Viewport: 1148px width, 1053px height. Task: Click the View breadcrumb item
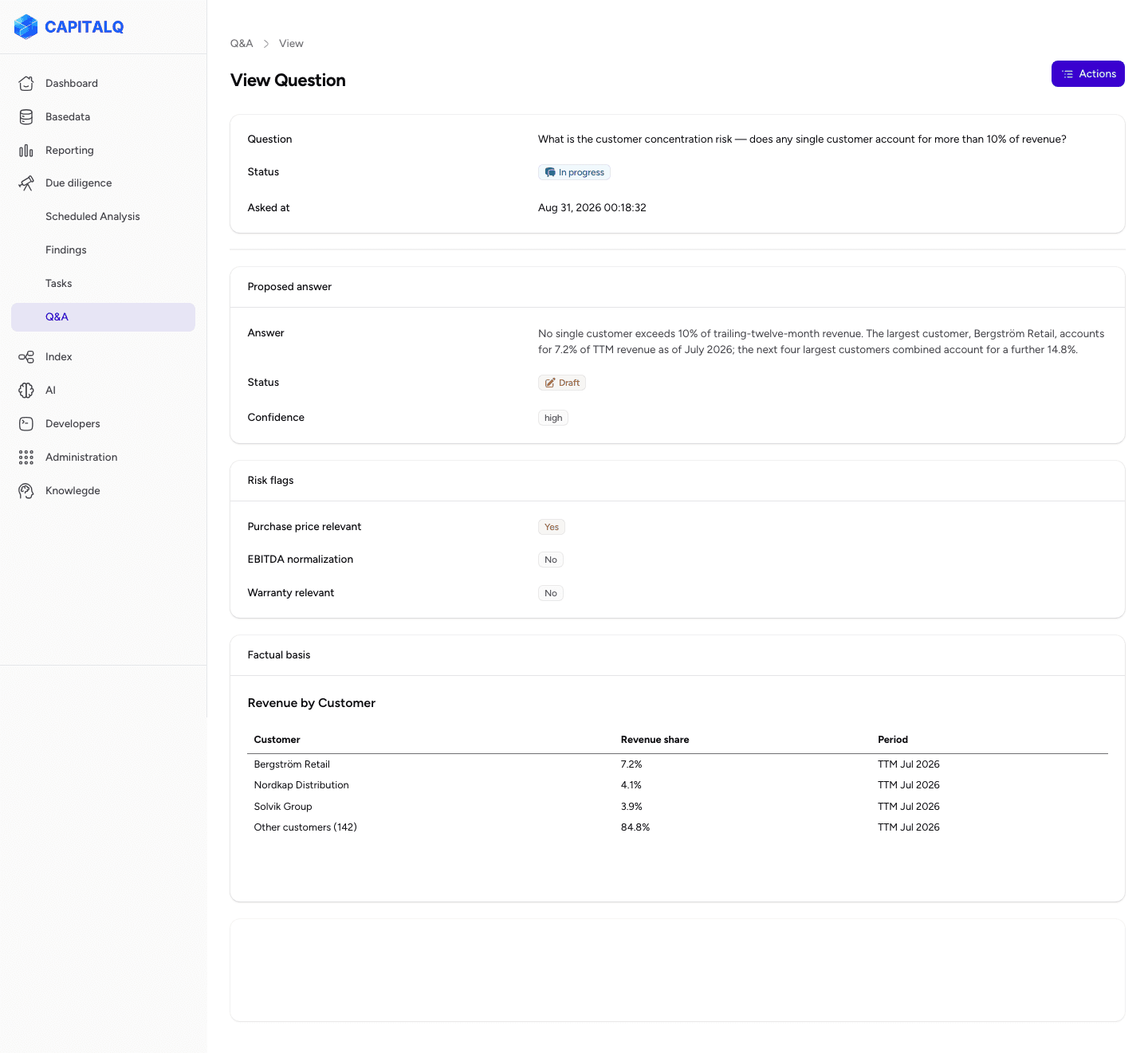pos(291,44)
